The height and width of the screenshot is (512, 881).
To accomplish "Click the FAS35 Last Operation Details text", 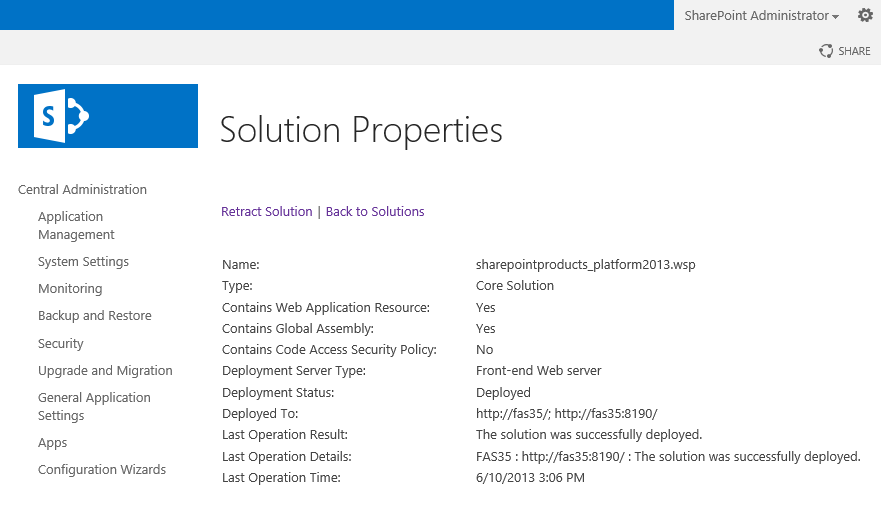I will [x=668, y=456].
